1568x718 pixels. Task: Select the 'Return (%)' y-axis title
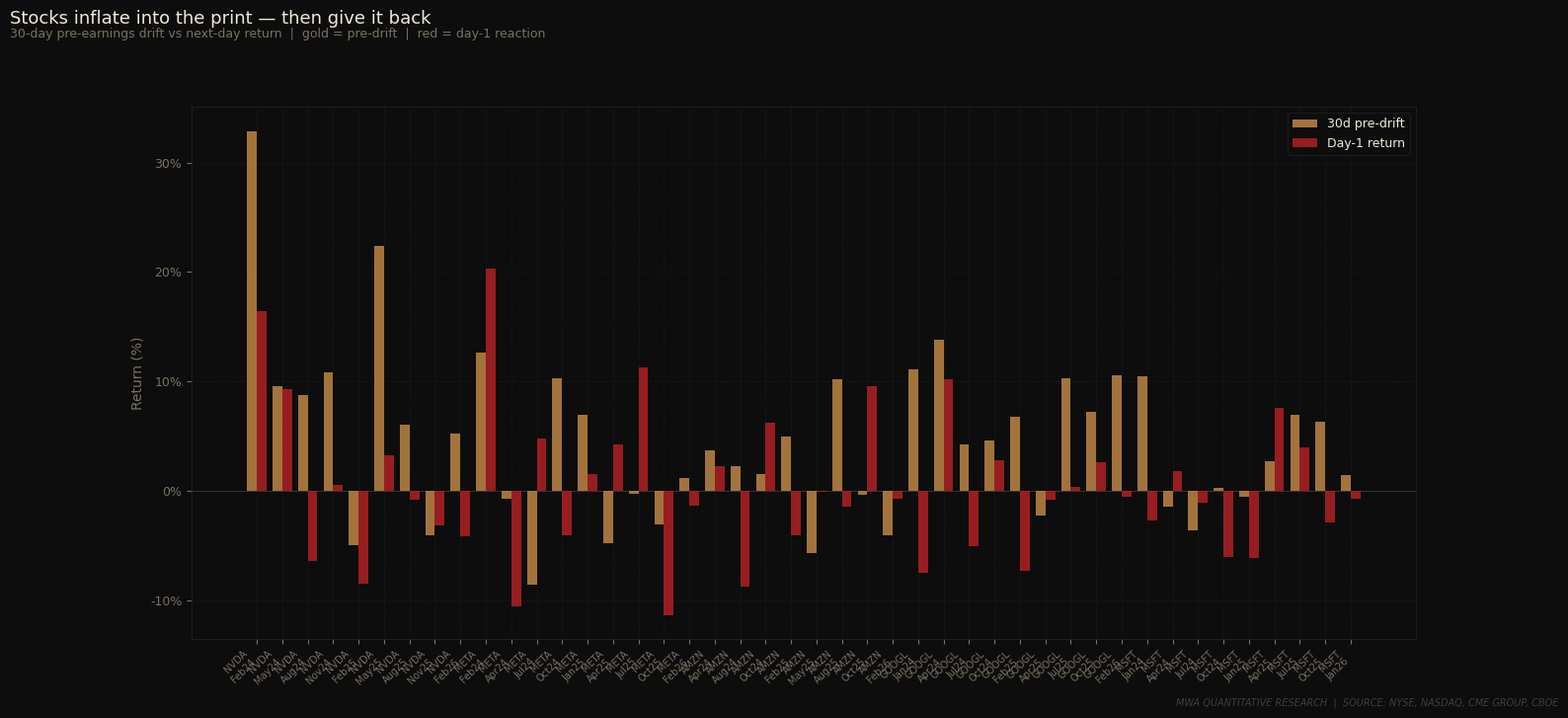(x=137, y=373)
